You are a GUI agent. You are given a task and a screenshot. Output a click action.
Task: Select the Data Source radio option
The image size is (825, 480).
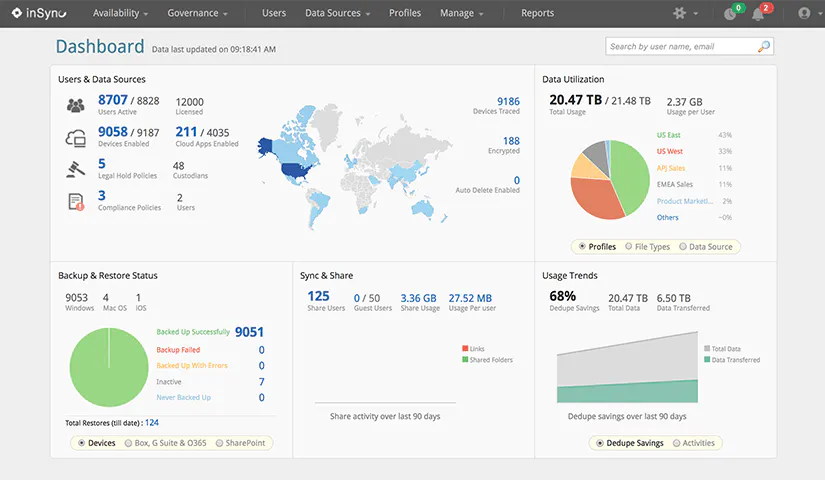click(x=706, y=246)
